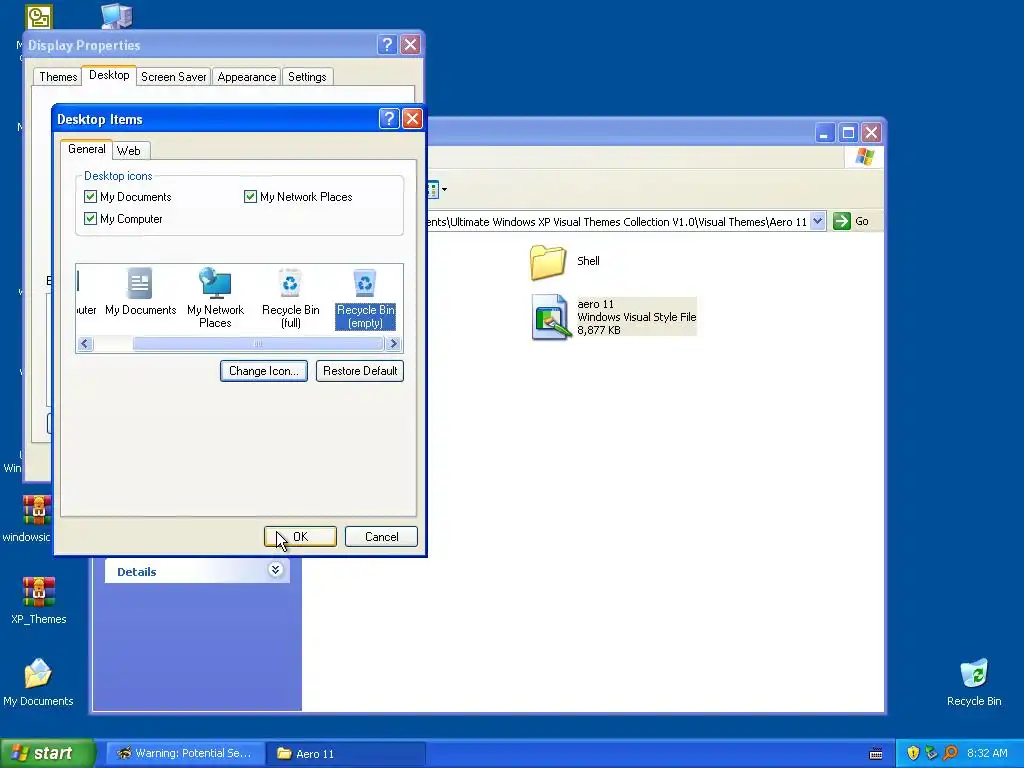Open the XP_Themes archive on the desktop
Image resolution: width=1024 pixels, height=768 pixels.
38,600
